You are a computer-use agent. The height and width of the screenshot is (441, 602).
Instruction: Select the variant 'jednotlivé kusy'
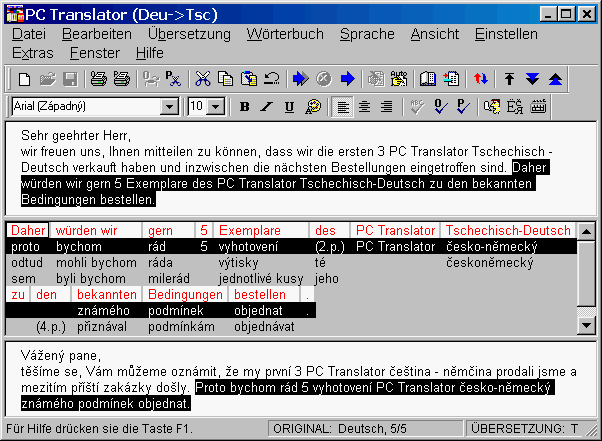tap(261, 279)
